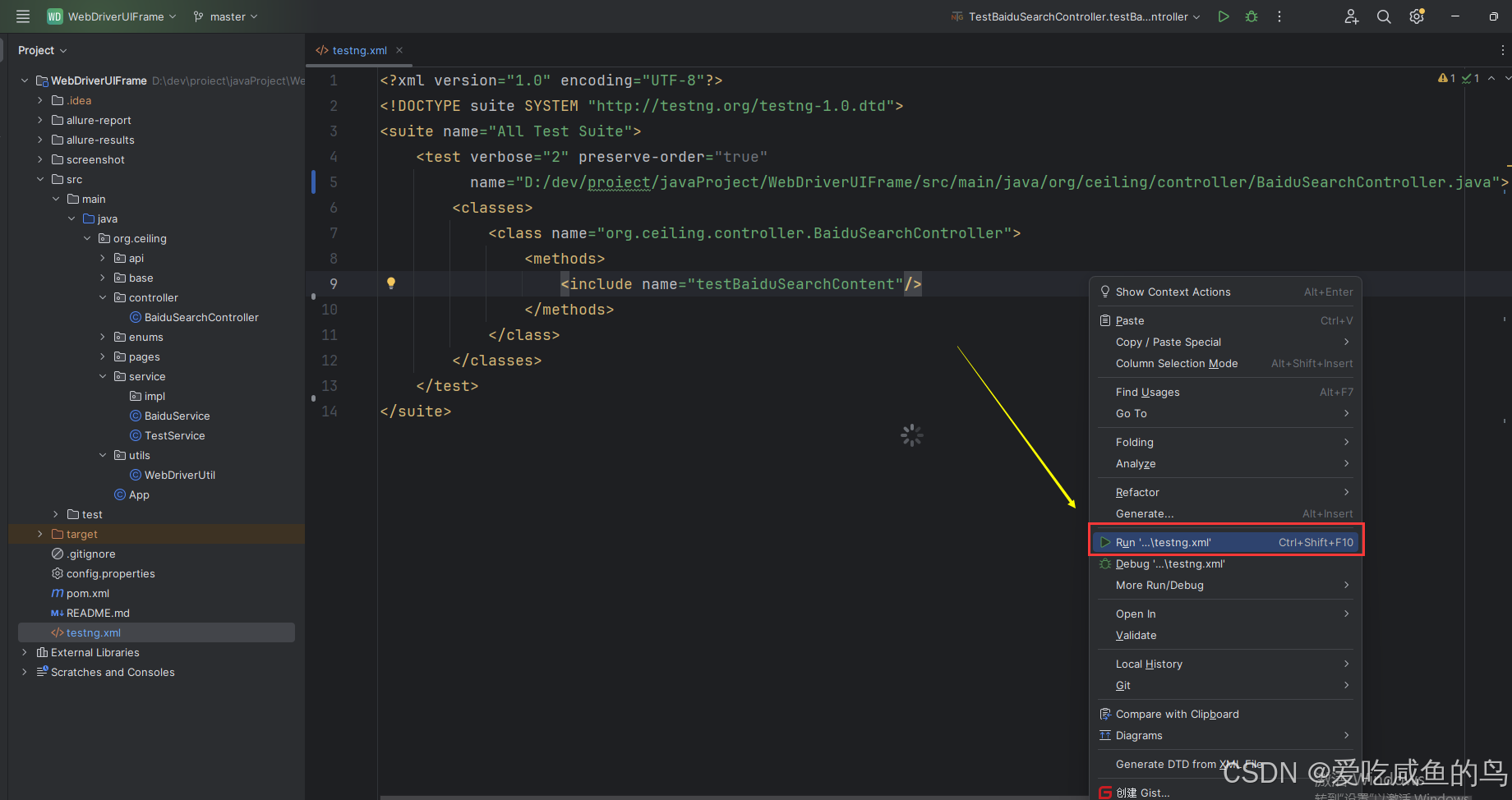1512x800 pixels.
Task: Open the Go To submenu
Action: point(1225,413)
